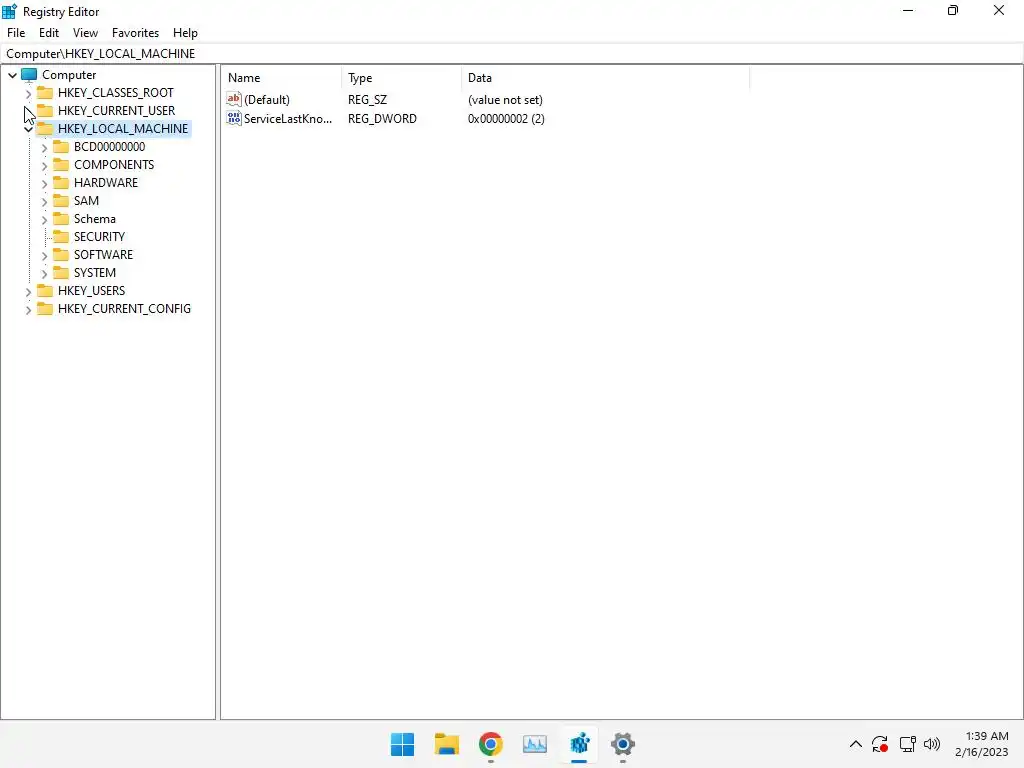Viewport: 1024px width, 768px height.
Task: Select the SYSTEM key label
Action: pyautogui.click(x=95, y=272)
